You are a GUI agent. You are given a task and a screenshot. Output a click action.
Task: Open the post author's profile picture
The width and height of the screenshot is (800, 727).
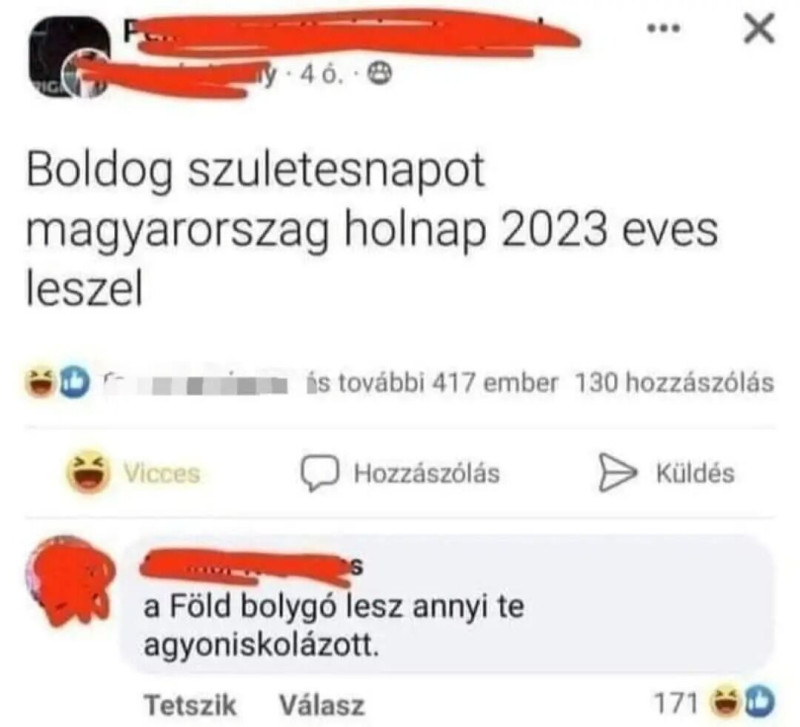69,56
